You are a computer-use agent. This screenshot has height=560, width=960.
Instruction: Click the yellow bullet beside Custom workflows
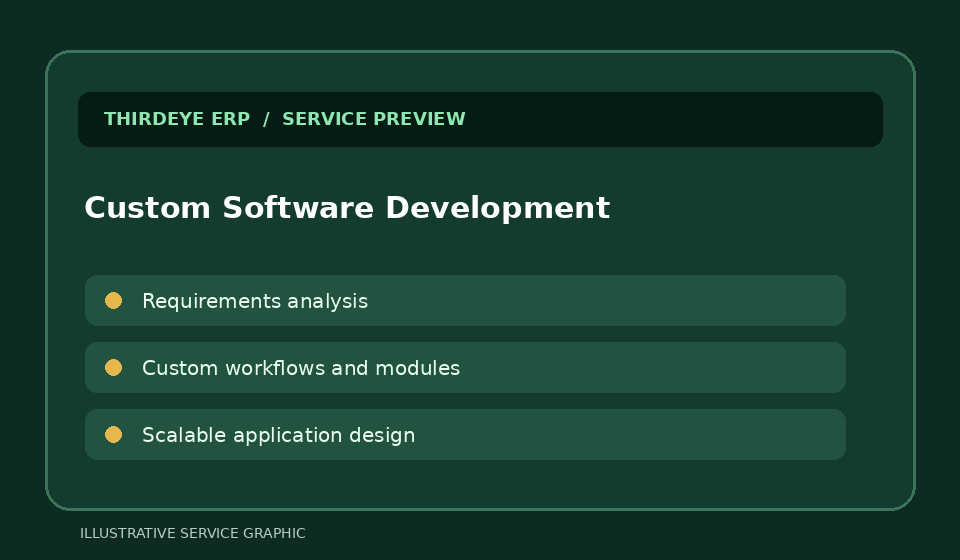pyautogui.click(x=113, y=368)
